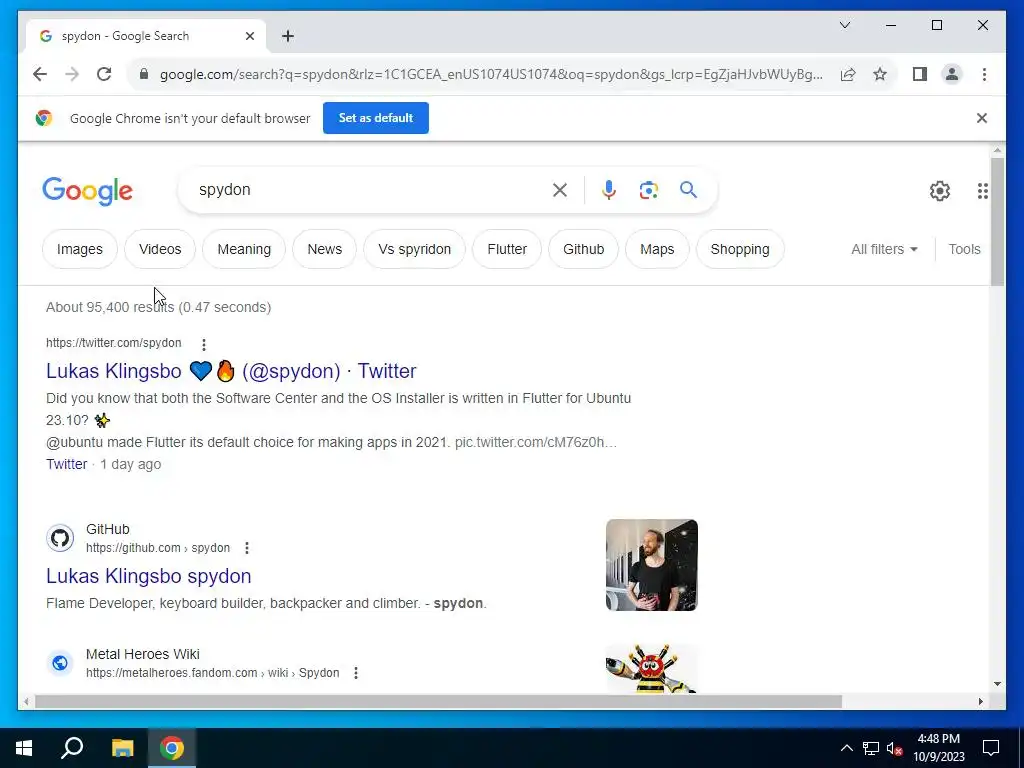This screenshot has height=768, width=1024.
Task: Open Windows taskbar search
Action: [x=72, y=748]
